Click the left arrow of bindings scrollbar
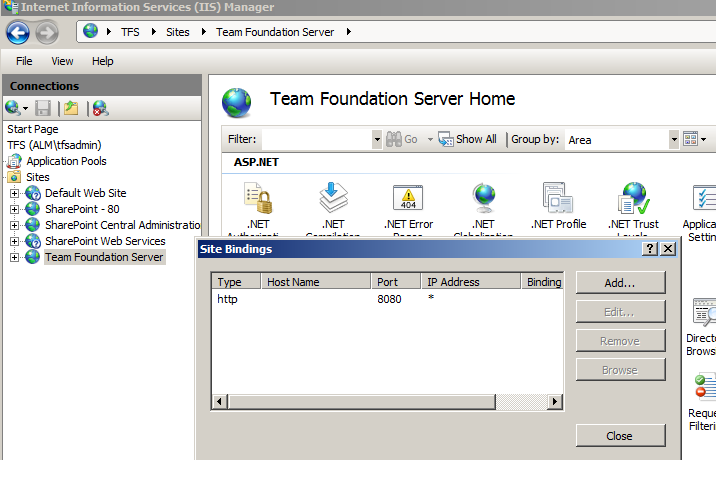The width and height of the screenshot is (716, 488). [220, 402]
